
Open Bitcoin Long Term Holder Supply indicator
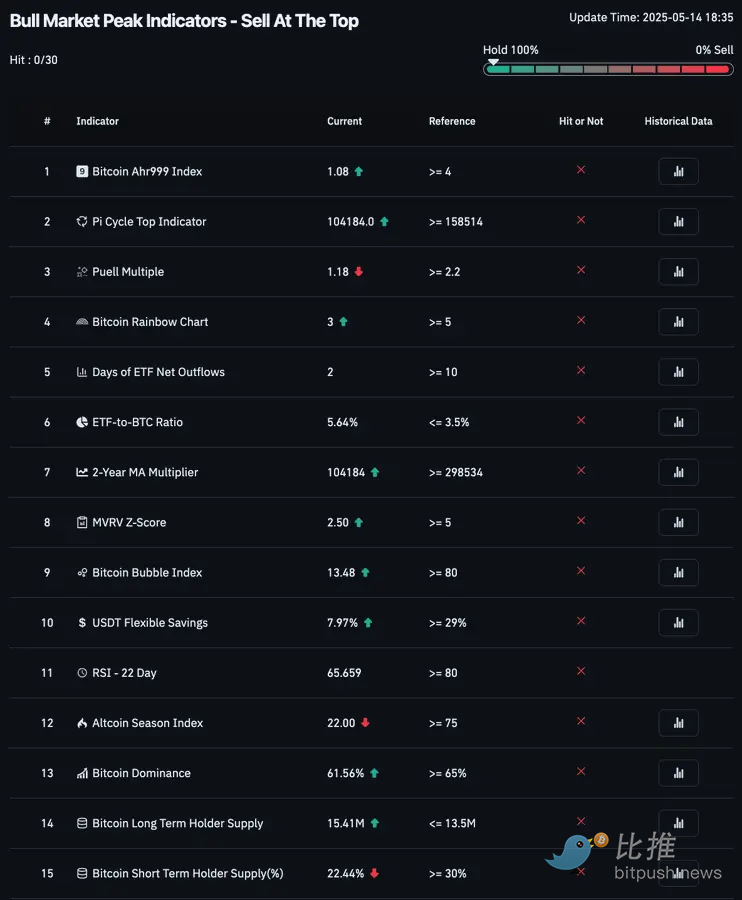(x=177, y=823)
